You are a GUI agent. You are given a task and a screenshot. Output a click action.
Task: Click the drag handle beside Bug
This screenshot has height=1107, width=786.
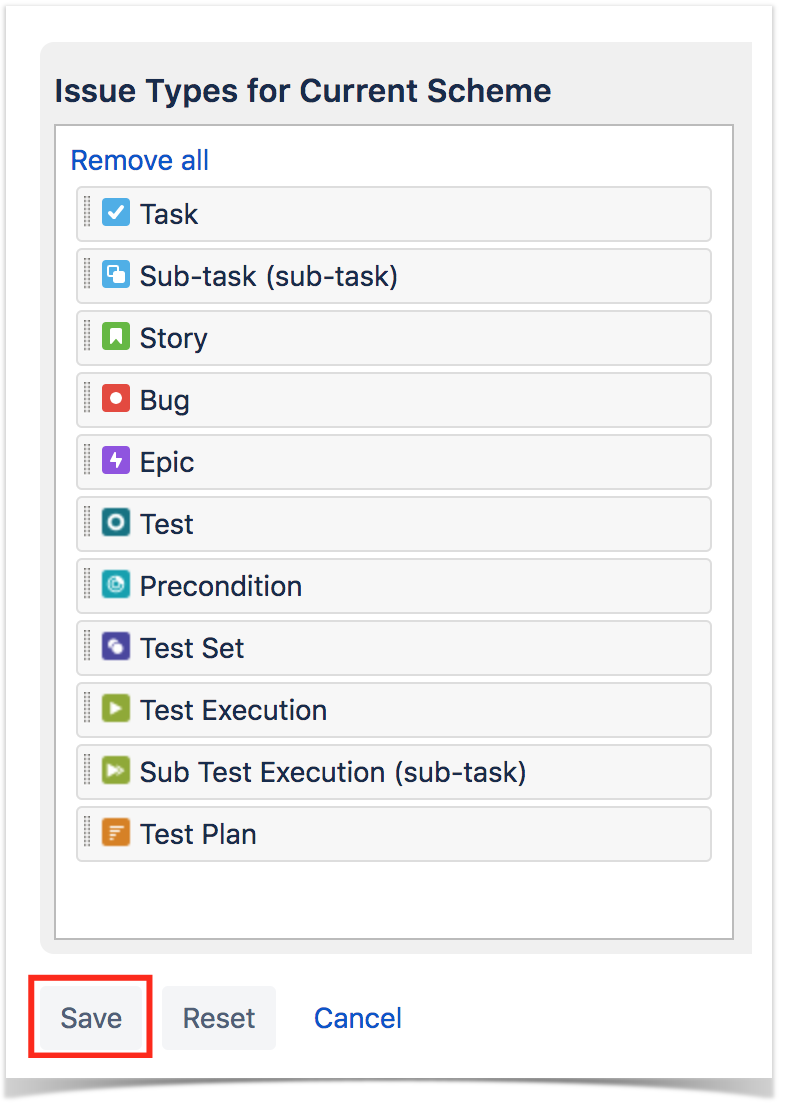coord(88,399)
